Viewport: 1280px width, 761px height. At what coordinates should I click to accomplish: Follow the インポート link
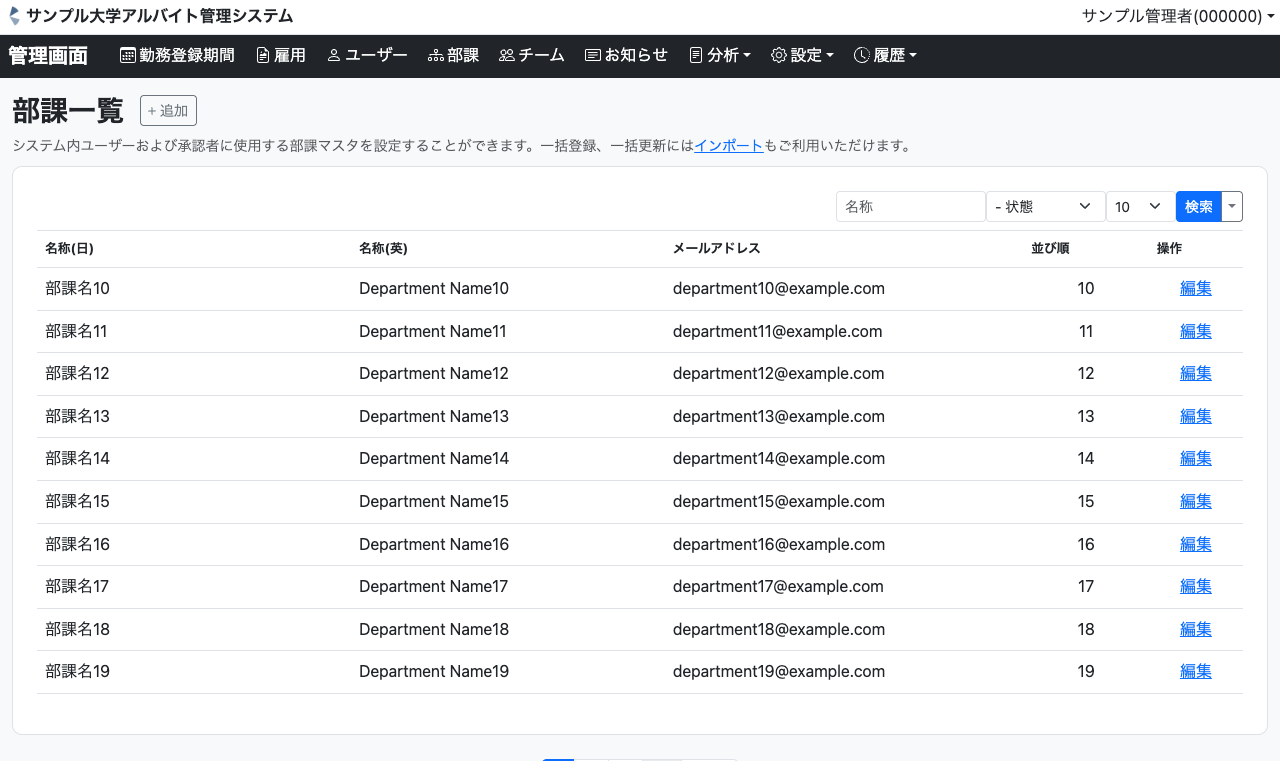pyautogui.click(x=728, y=146)
